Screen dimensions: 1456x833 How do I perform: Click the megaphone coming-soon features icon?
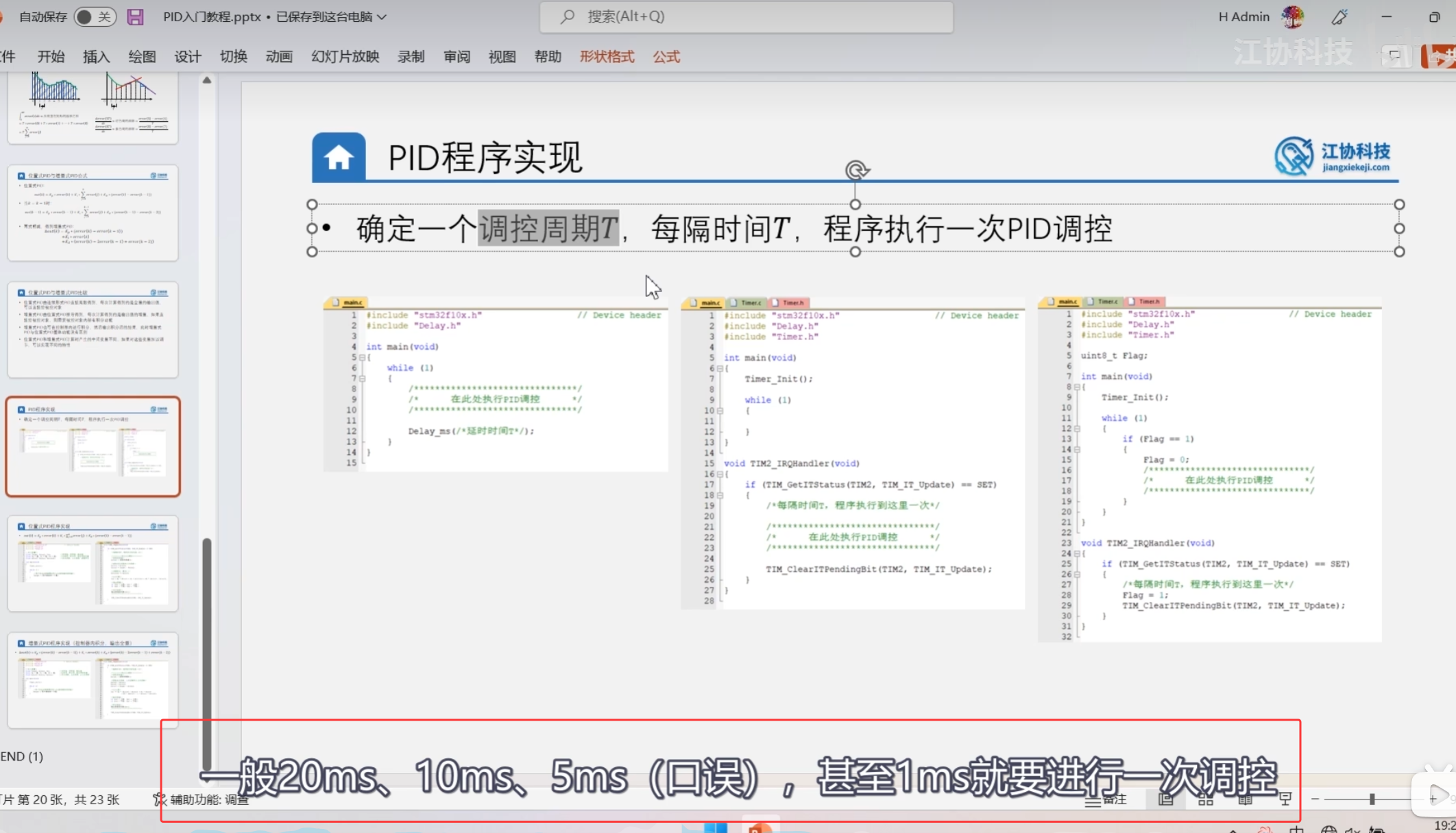(x=1339, y=16)
